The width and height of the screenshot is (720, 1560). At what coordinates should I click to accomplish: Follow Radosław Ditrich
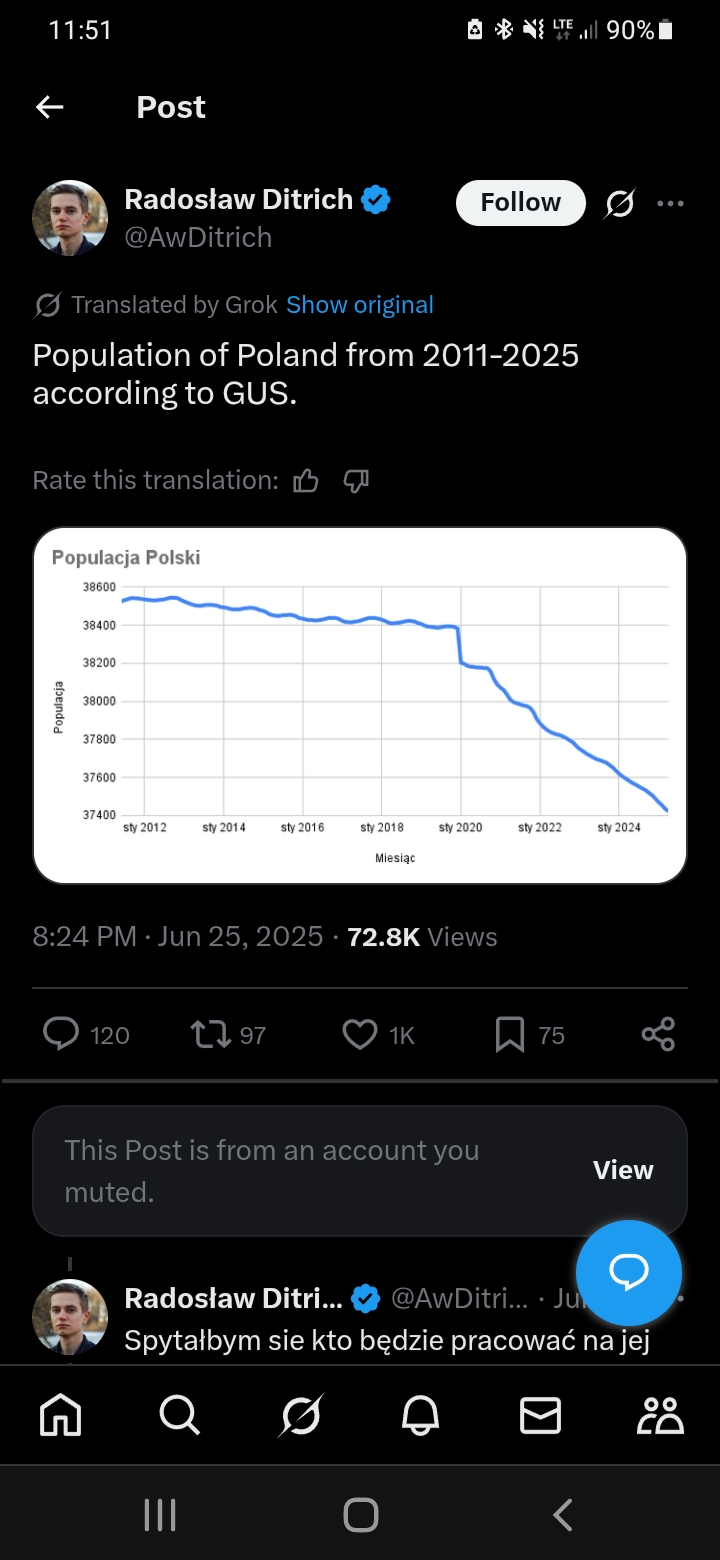click(521, 203)
